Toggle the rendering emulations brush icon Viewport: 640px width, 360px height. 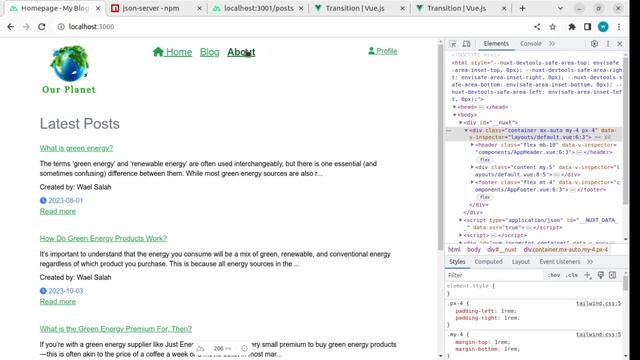click(x=600, y=275)
